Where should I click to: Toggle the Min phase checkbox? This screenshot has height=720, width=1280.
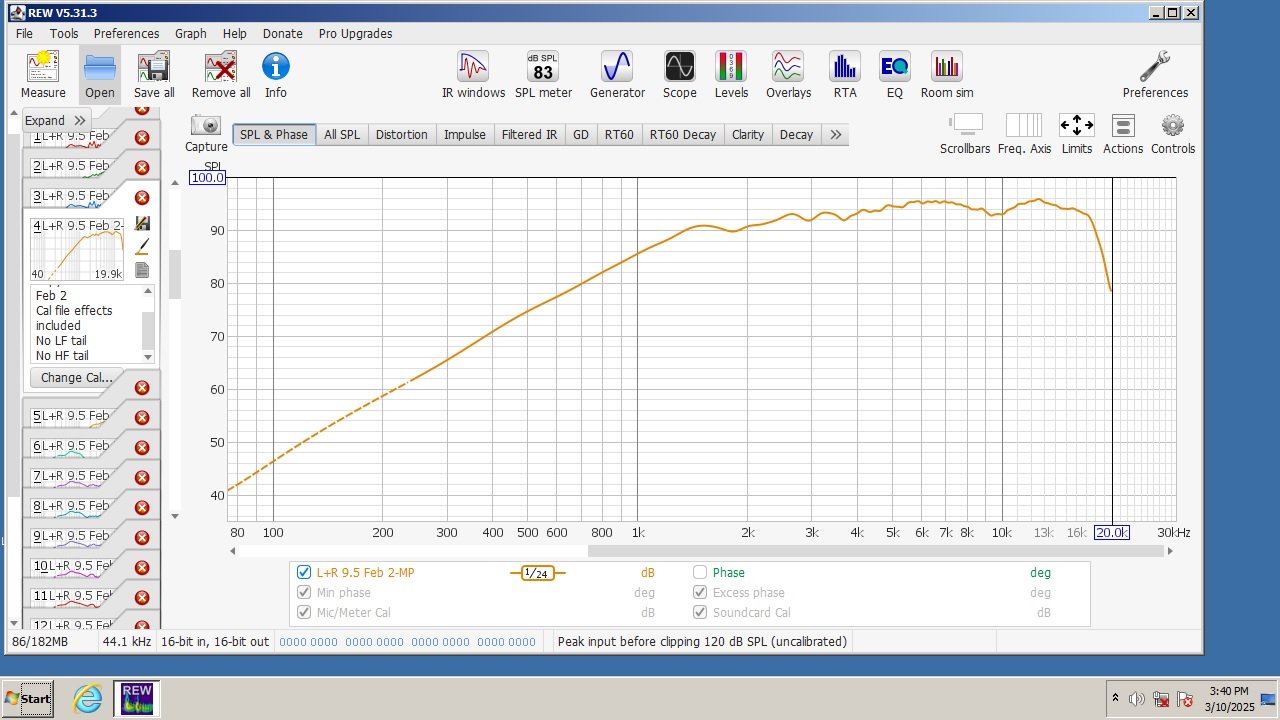tap(304, 593)
